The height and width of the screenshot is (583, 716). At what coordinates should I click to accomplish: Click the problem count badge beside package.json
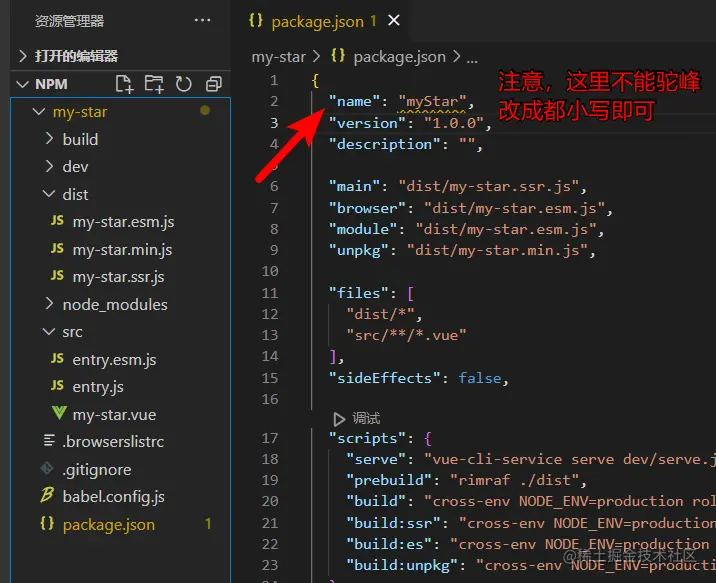click(208, 524)
